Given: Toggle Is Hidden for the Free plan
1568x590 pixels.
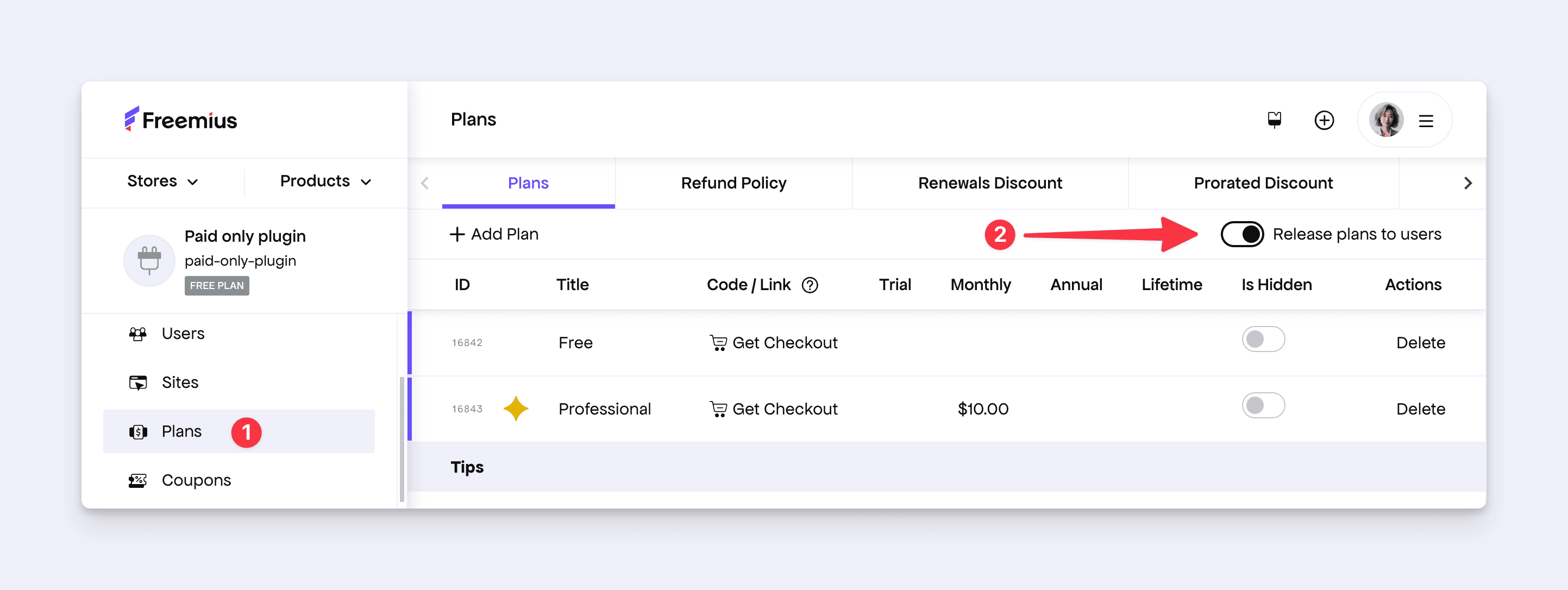Looking at the screenshot, I should coord(1263,340).
